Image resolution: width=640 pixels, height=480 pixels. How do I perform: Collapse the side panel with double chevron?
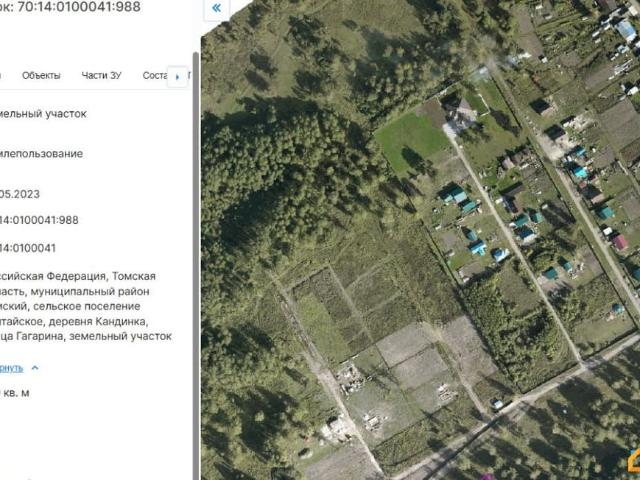point(216,8)
